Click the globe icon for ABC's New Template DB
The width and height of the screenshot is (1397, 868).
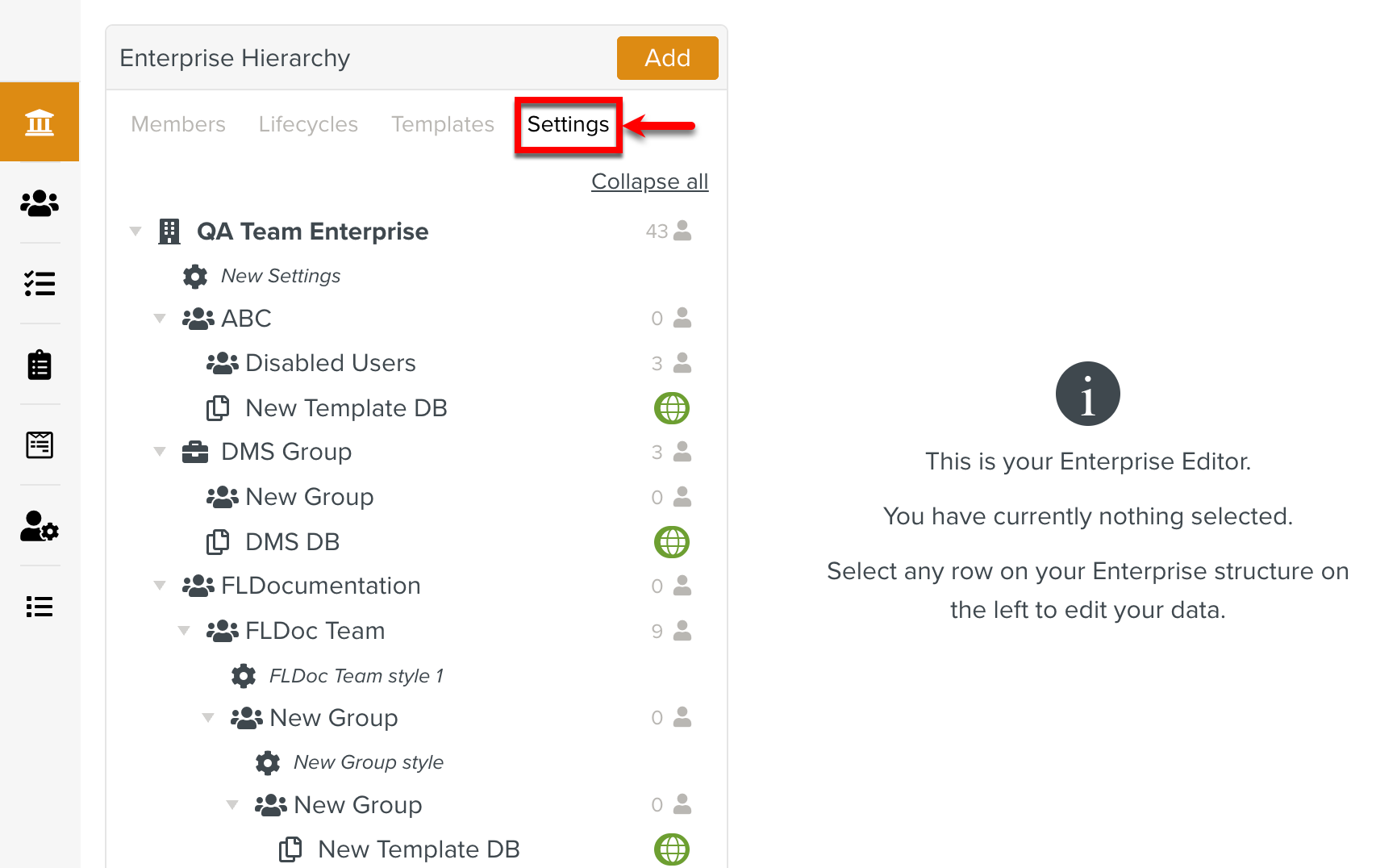(671, 408)
